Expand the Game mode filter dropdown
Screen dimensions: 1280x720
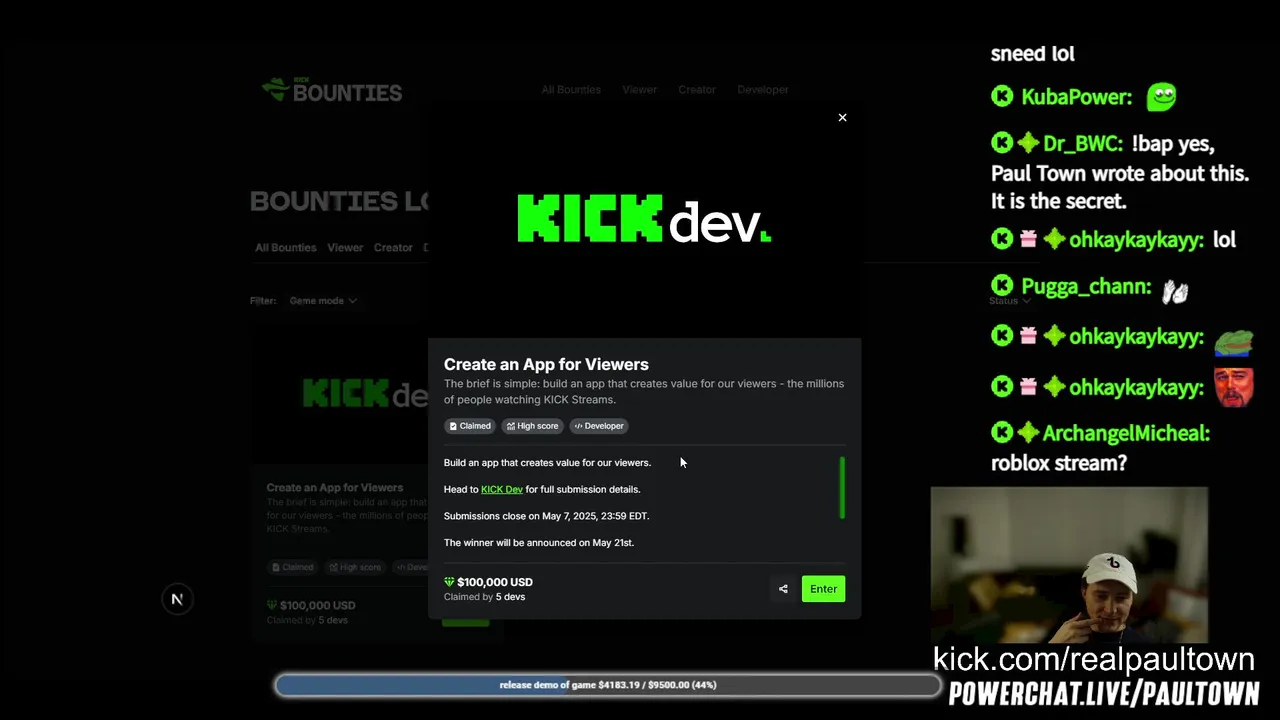(322, 301)
